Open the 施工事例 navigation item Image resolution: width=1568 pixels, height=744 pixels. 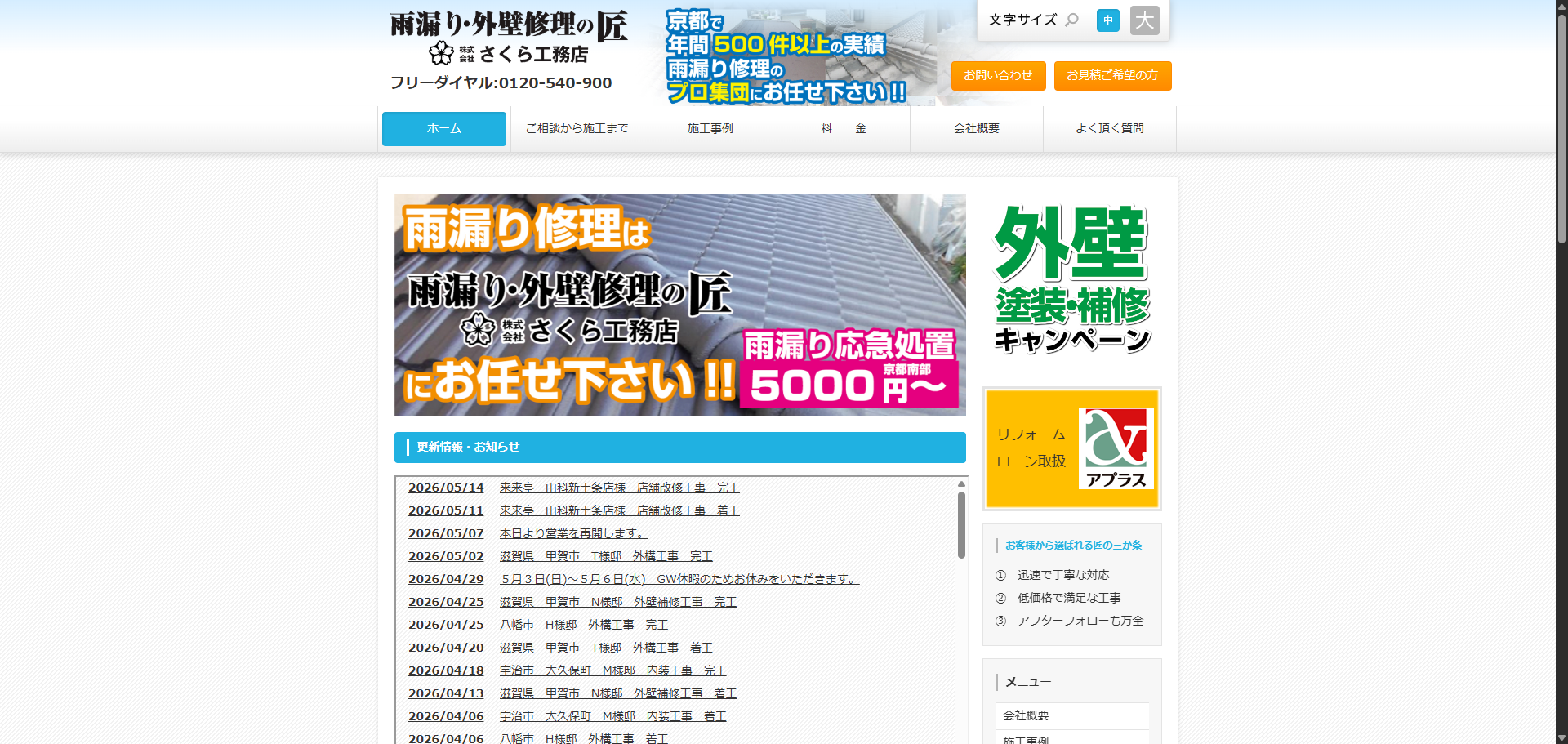710,129
